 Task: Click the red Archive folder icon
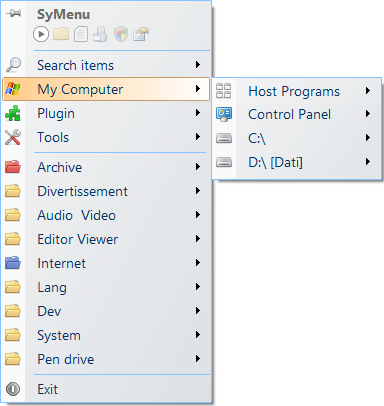[x=13, y=167]
